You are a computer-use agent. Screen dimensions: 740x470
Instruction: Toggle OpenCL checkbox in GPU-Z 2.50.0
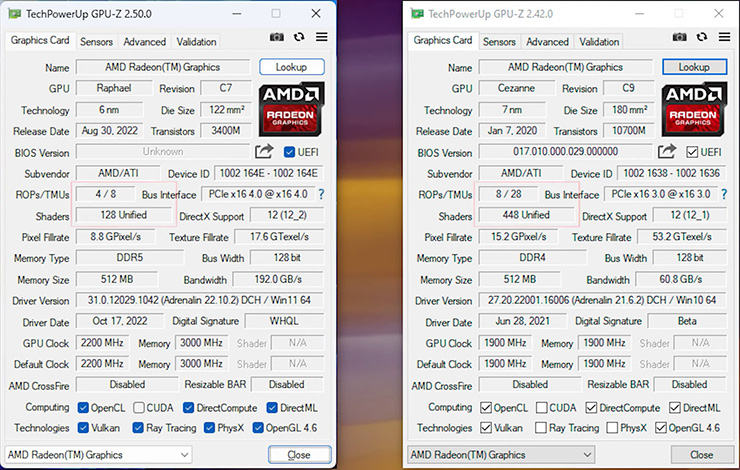83,408
